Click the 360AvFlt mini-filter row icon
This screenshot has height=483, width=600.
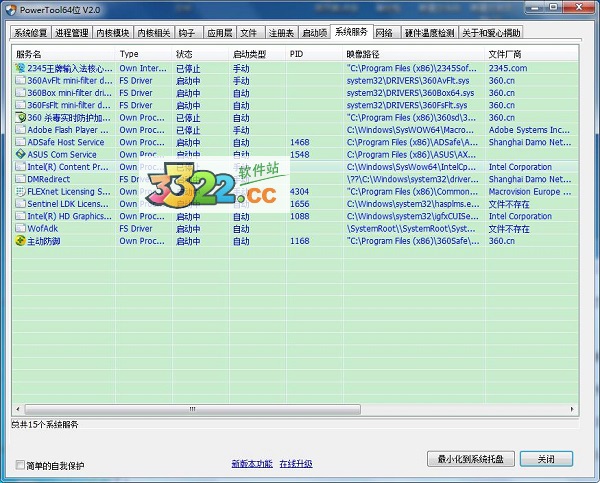tap(20, 80)
